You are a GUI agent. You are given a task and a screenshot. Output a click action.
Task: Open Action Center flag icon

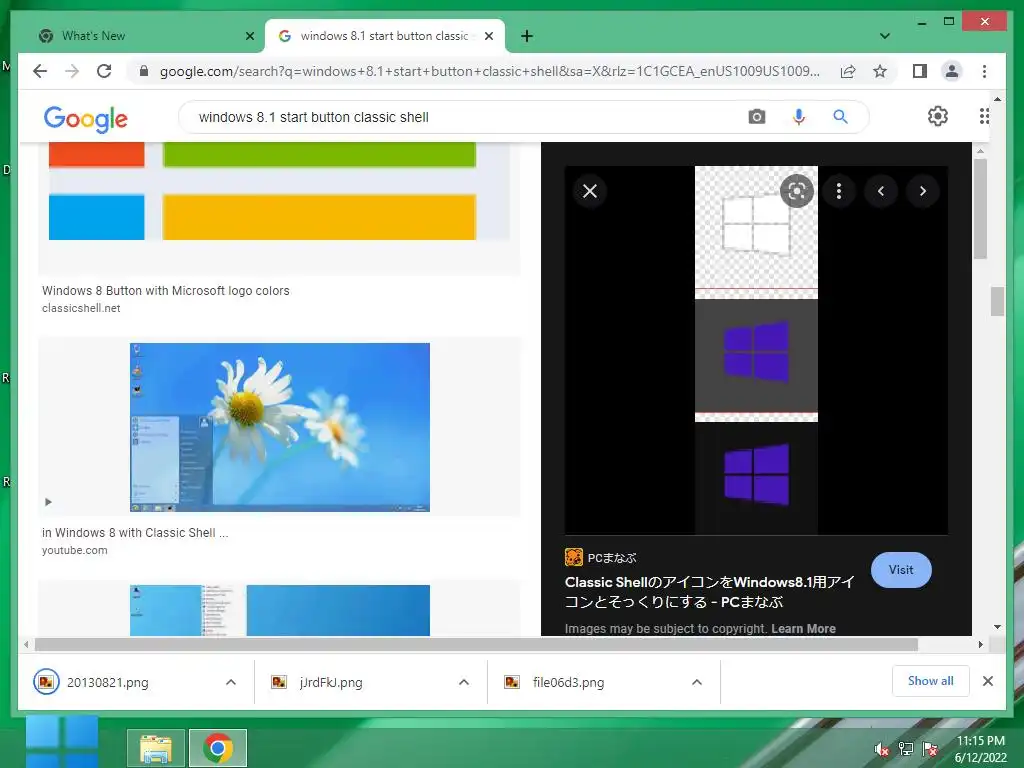[930, 749]
